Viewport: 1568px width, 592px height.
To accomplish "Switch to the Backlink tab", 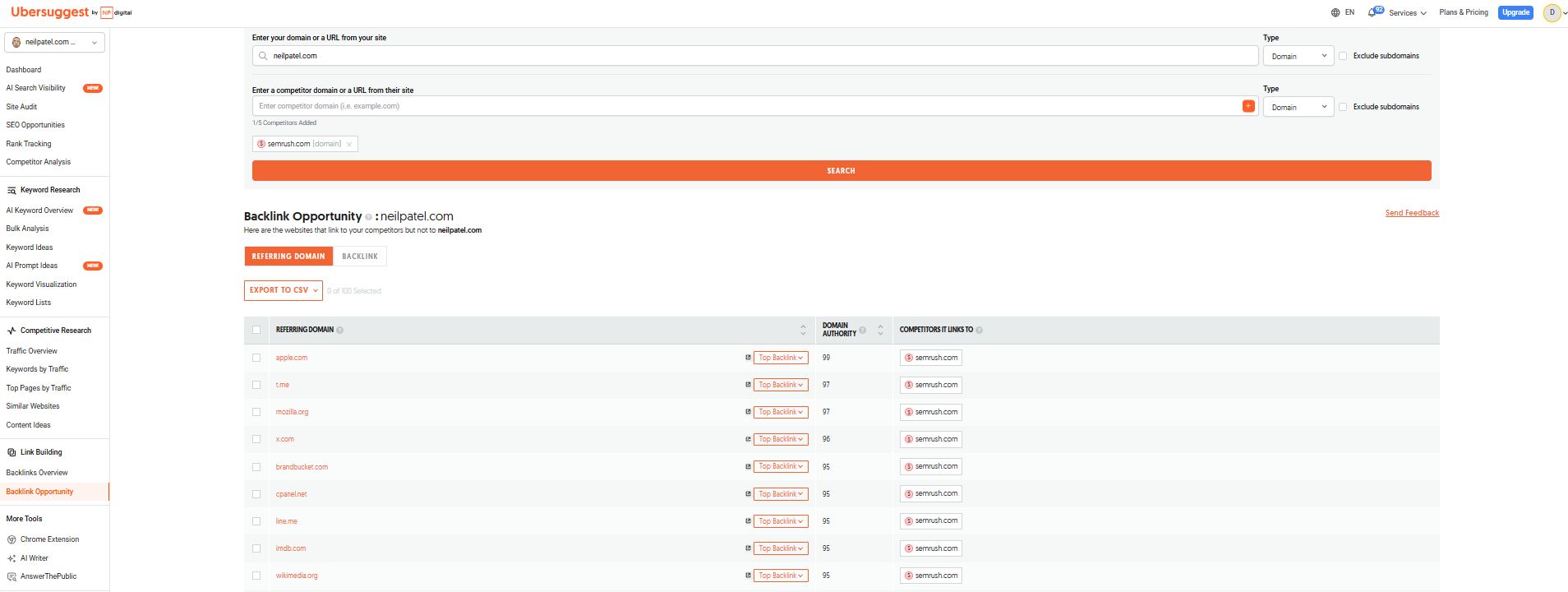I will pos(360,257).
